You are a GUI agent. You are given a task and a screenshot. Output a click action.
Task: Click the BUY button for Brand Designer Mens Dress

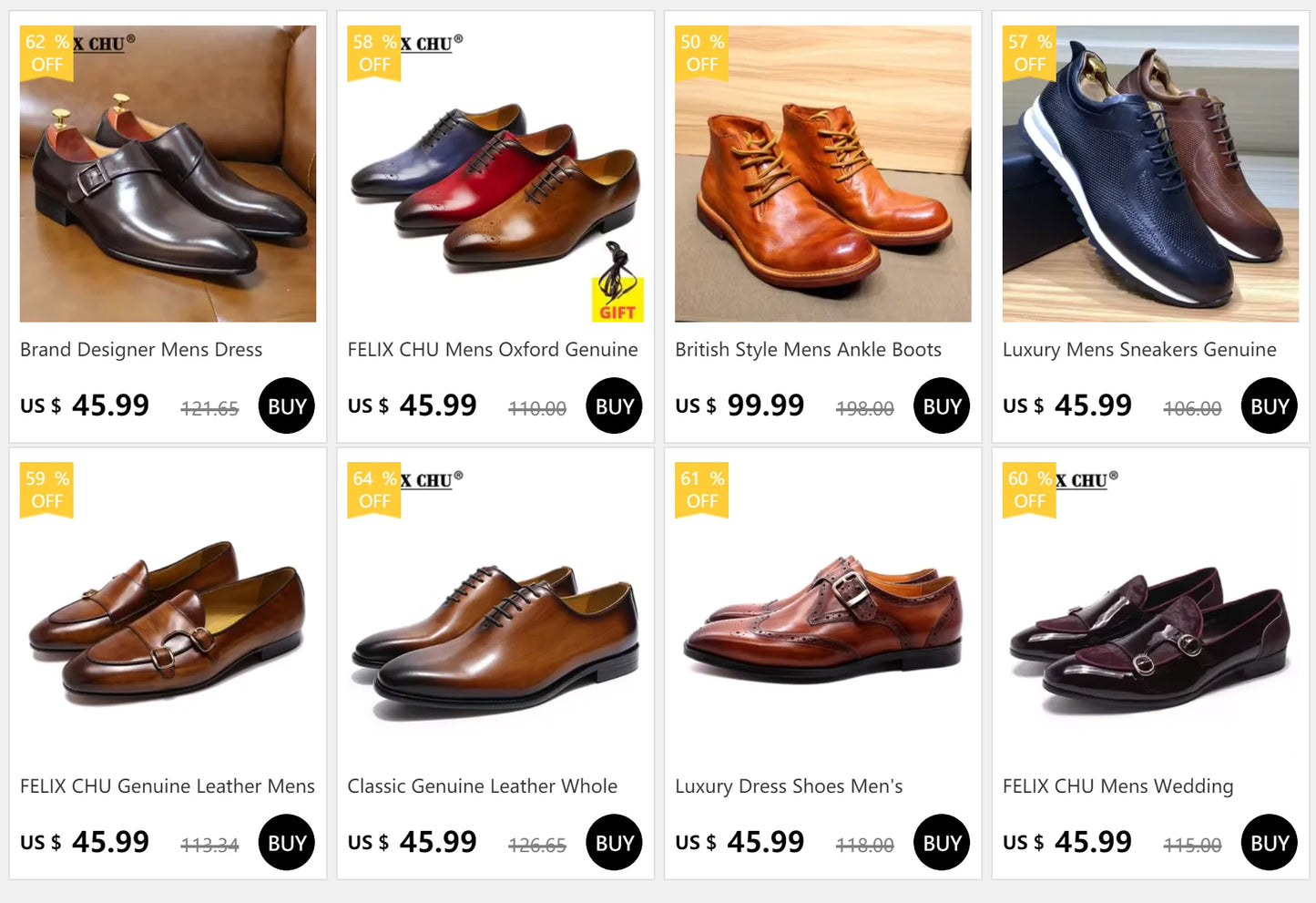tap(286, 405)
